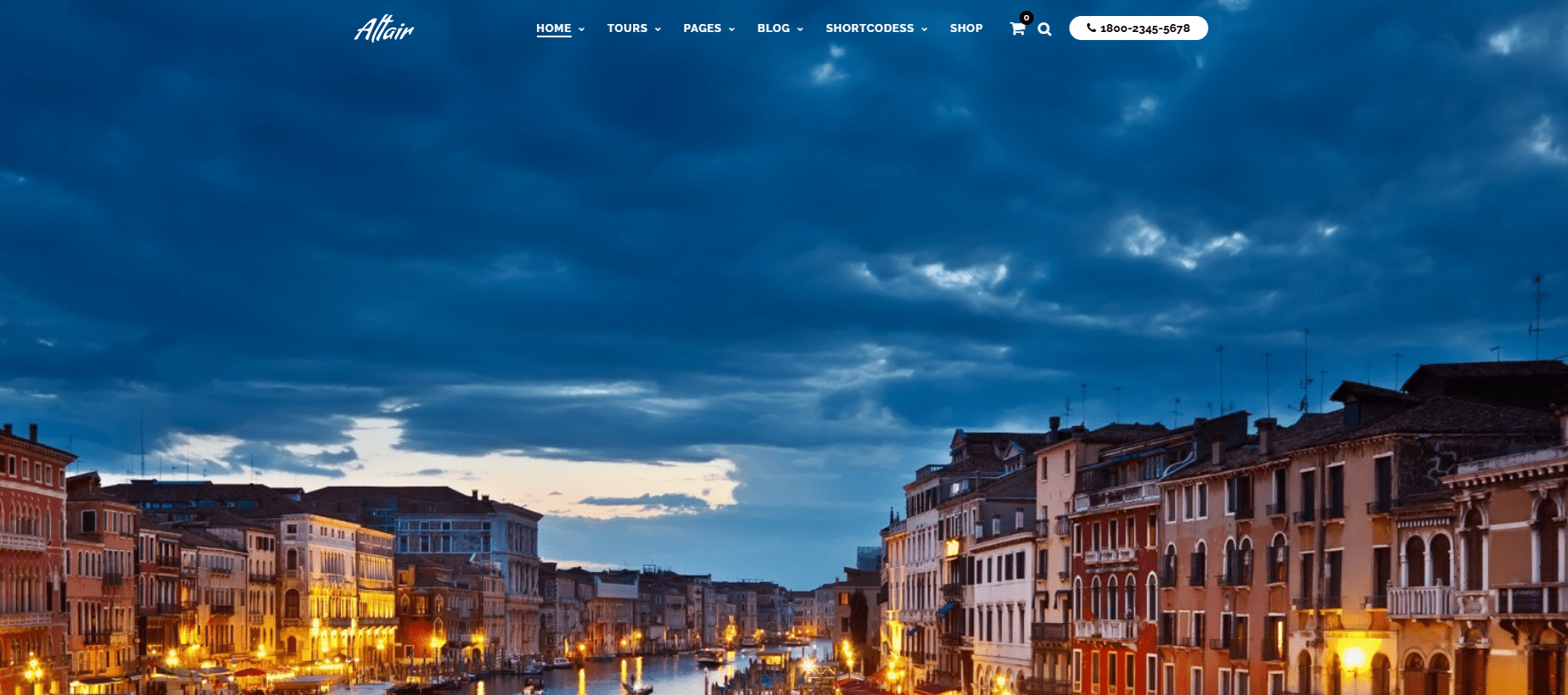Select the HOME menu item
This screenshot has width=1568, height=695.
[x=553, y=28]
